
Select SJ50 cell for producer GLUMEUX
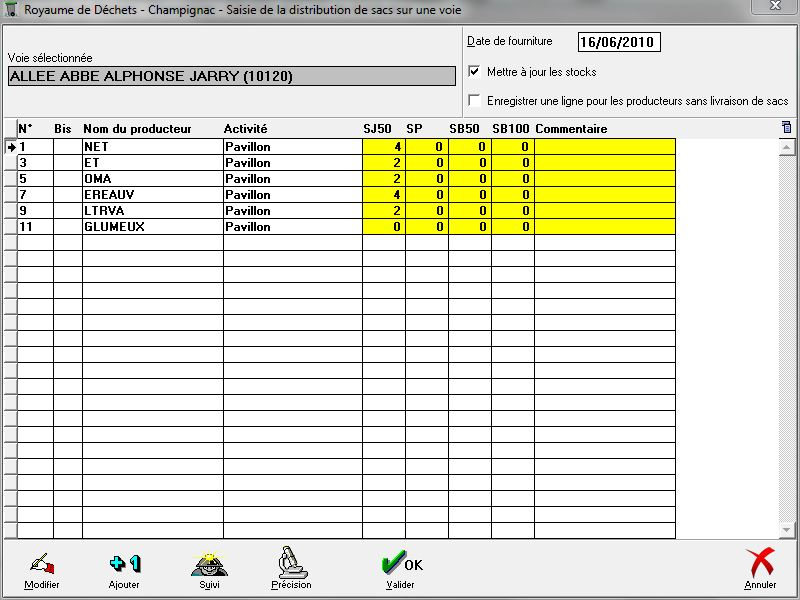[383, 227]
